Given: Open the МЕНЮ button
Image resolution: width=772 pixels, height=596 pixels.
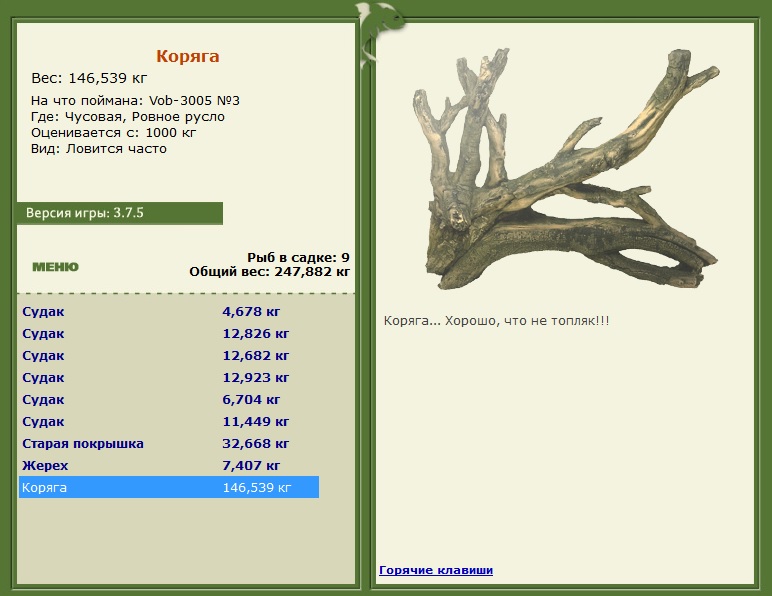Looking at the screenshot, I should (55, 267).
